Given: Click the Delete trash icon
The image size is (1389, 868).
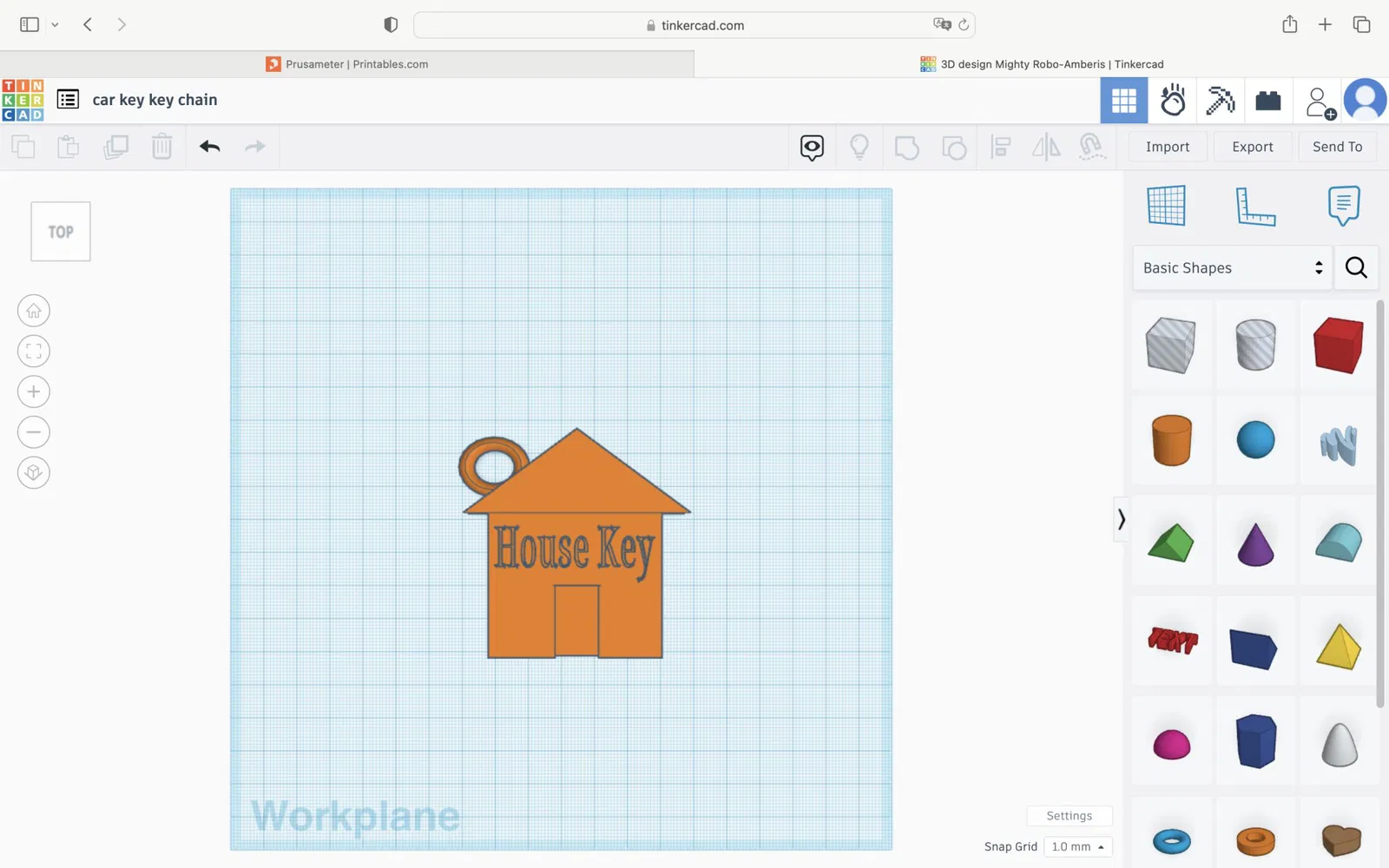Looking at the screenshot, I should click(162, 147).
